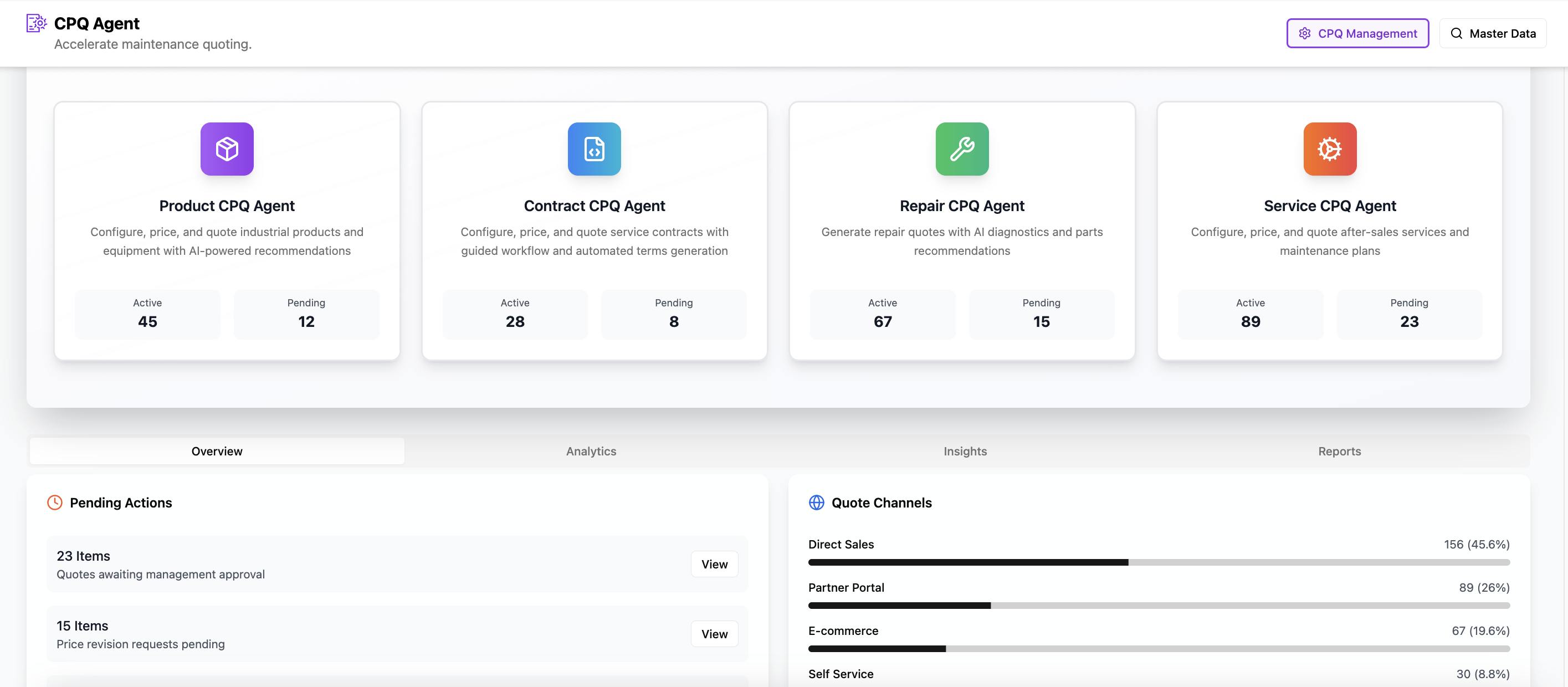Click the '30 (8.8%)' value
This screenshot has height=687, width=1568.
pyautogui.click(x=1483, y=674)
